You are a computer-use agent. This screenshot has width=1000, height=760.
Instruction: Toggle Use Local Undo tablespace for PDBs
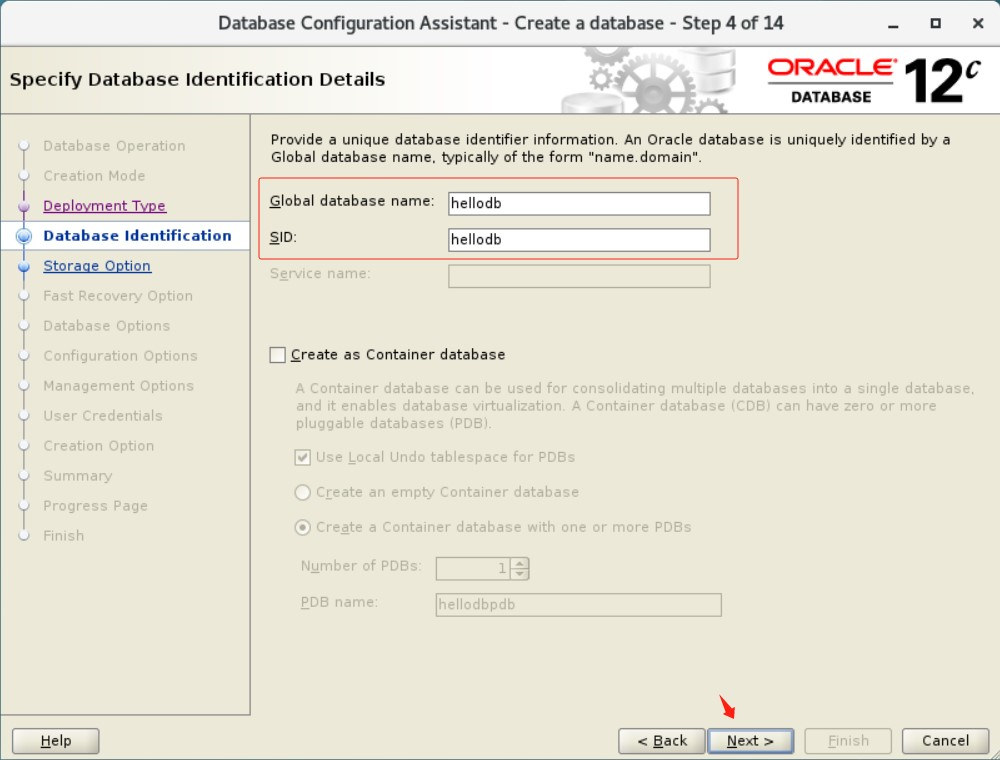click(x=302, y=457)
